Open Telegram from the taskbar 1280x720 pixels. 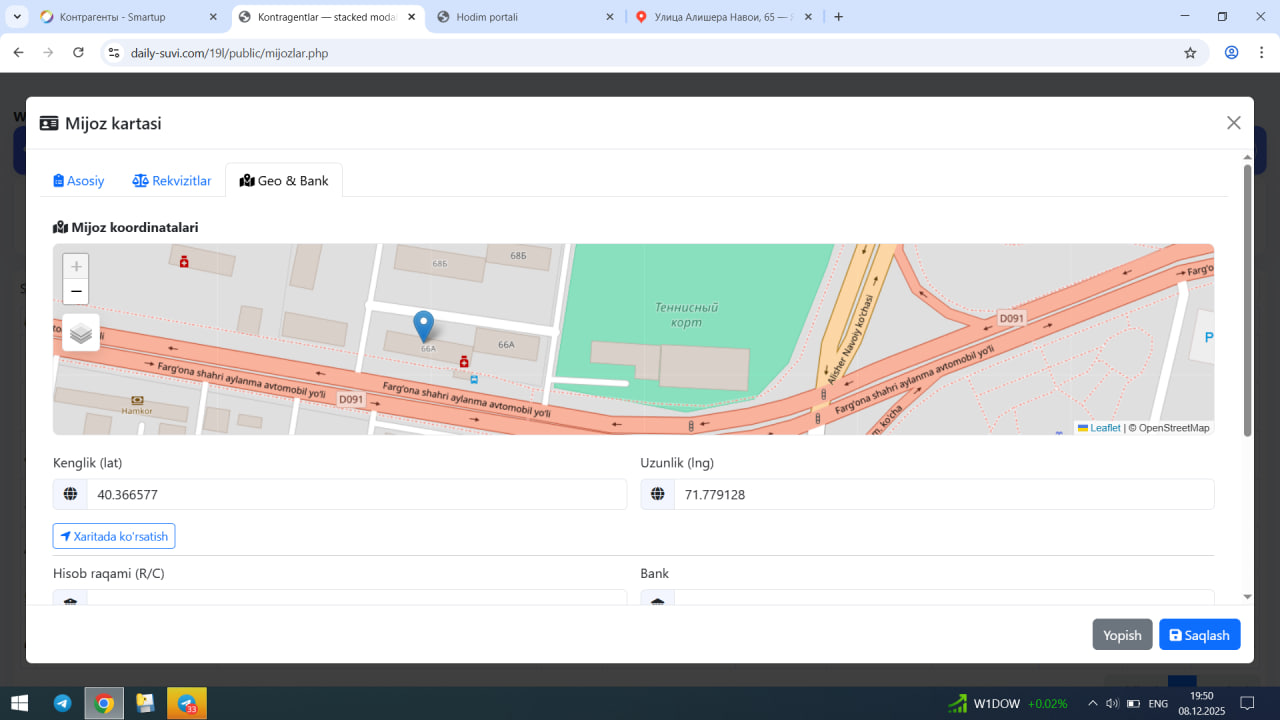(x=62, y=703)
